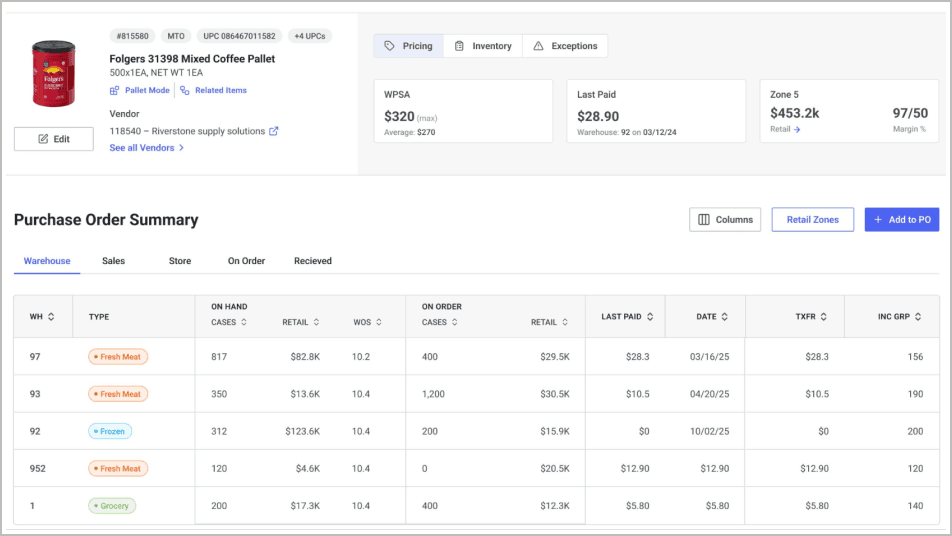
Task: Click INC GRP value 190
Action: pos(915,394)
